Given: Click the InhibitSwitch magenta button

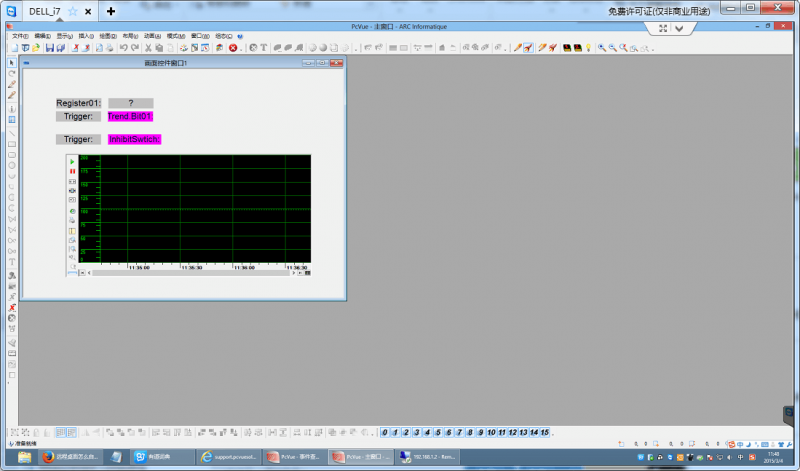Looking at the screenshot, I should (134, 139).
